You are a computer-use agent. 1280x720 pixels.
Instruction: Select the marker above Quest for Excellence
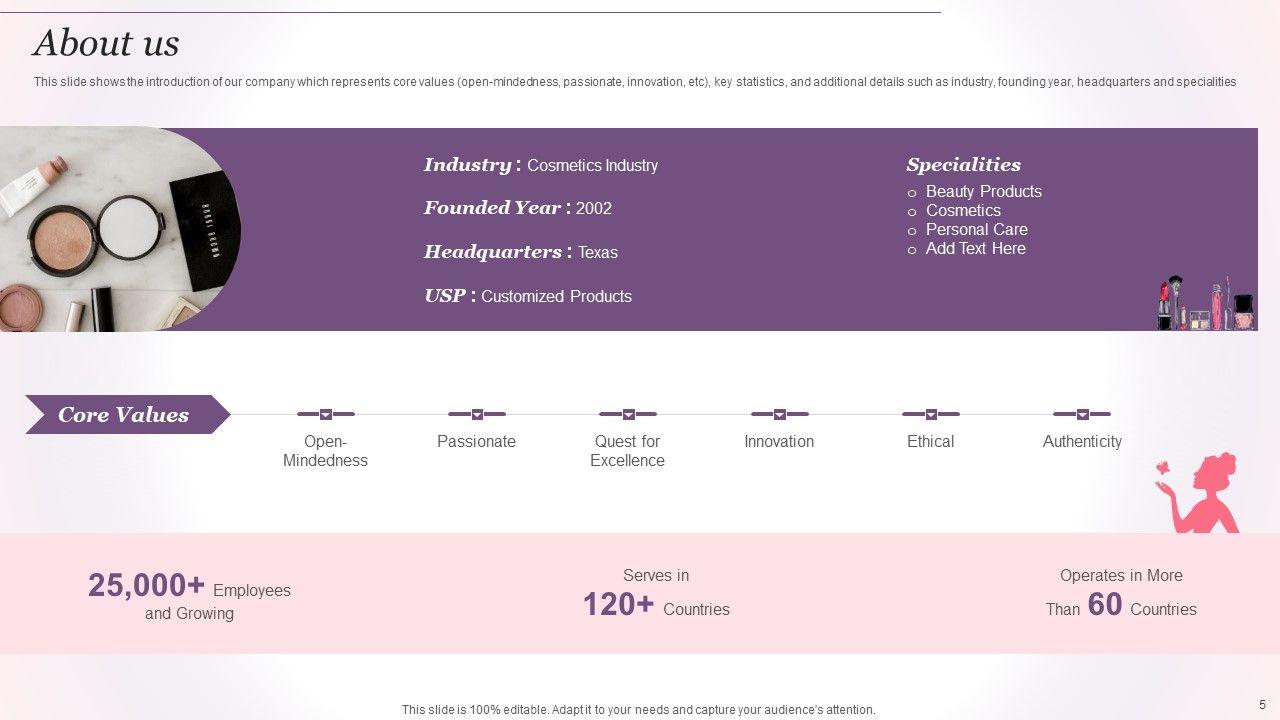(628, 414)
